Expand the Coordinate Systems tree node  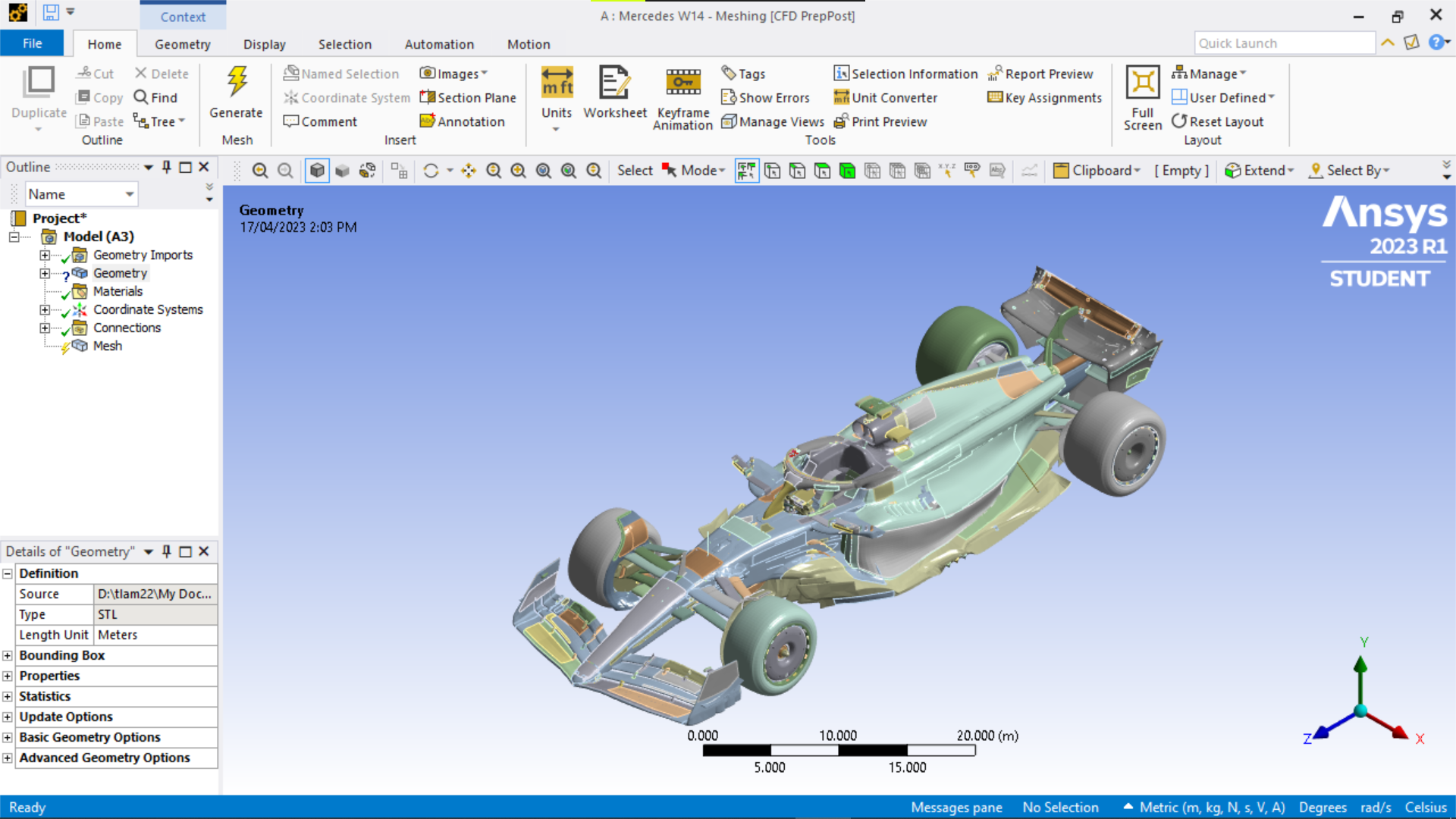45,310
